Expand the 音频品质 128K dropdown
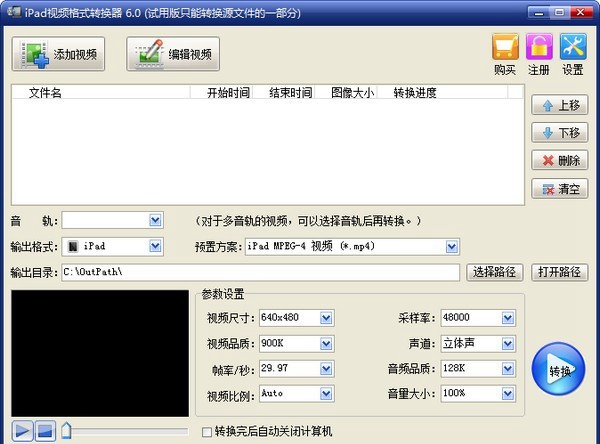 [508, 369]
